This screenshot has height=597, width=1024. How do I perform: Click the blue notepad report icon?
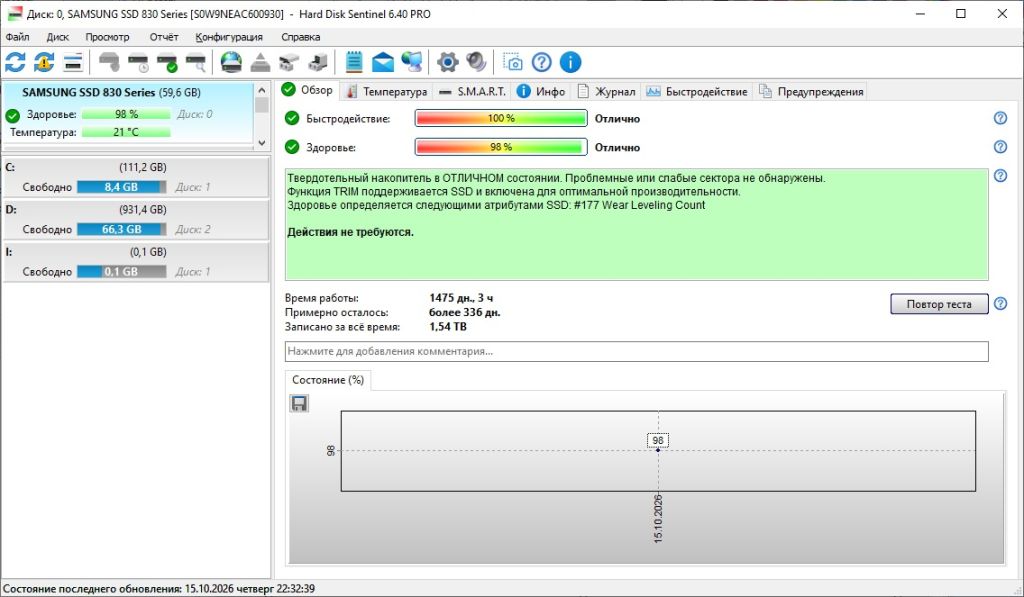pyautogui.click(x=354, y=63)
